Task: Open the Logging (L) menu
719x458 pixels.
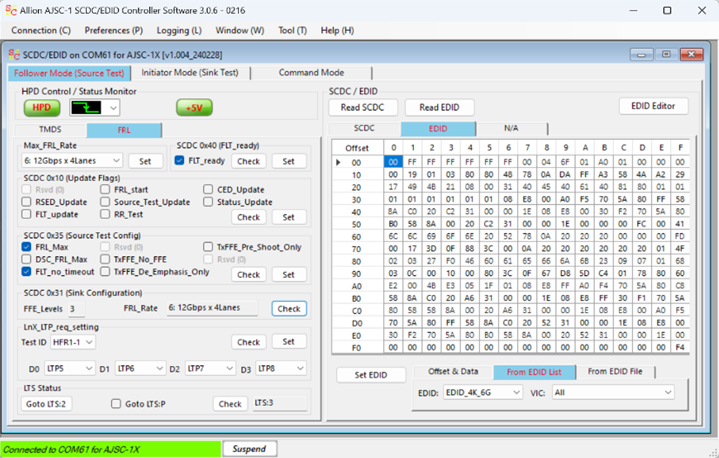Action: (x=179, y=30)
